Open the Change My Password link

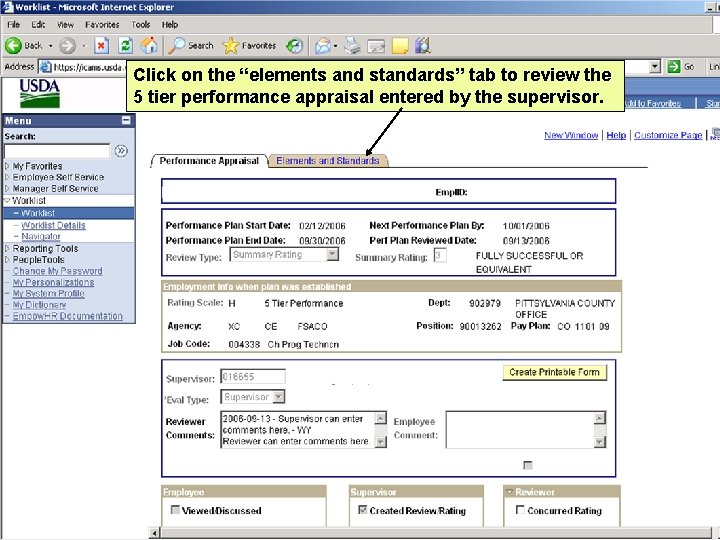point(57,271)
